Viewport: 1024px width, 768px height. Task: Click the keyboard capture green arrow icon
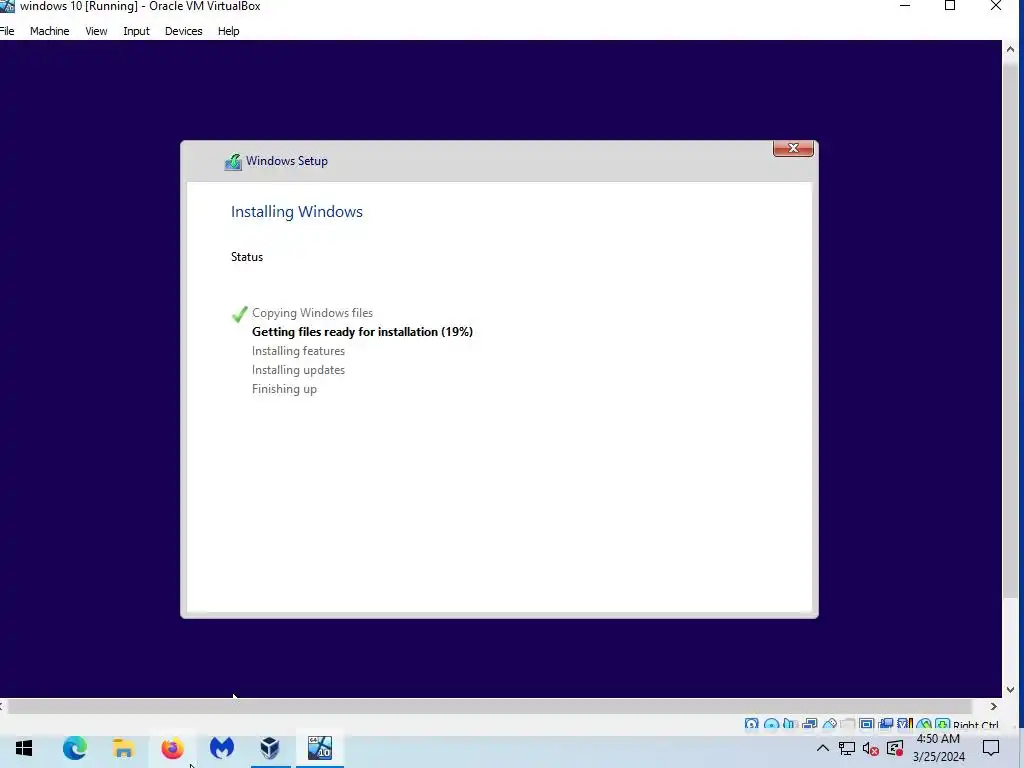942,724
